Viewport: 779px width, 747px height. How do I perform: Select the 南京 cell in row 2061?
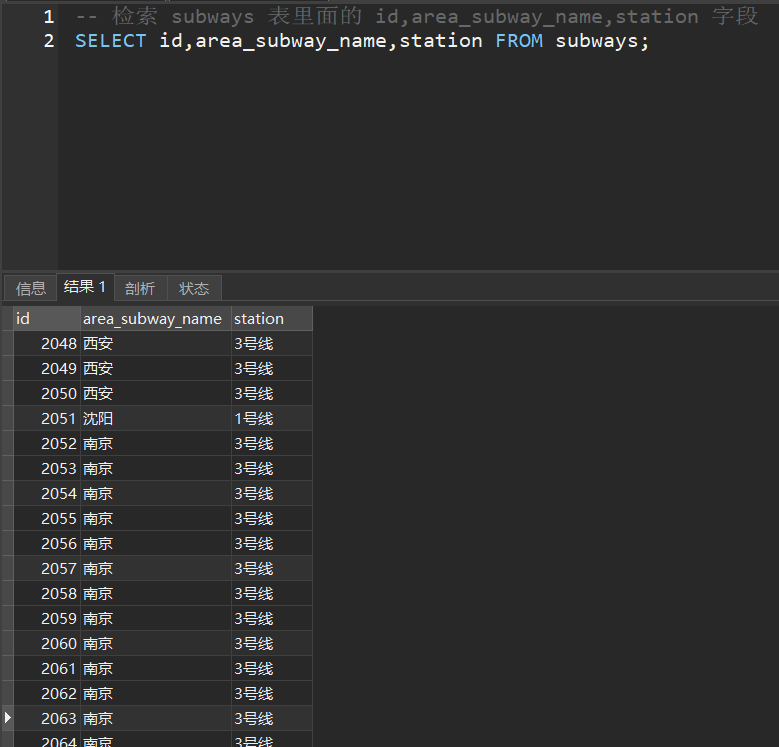pyautogui.click(x=156, y=669)
